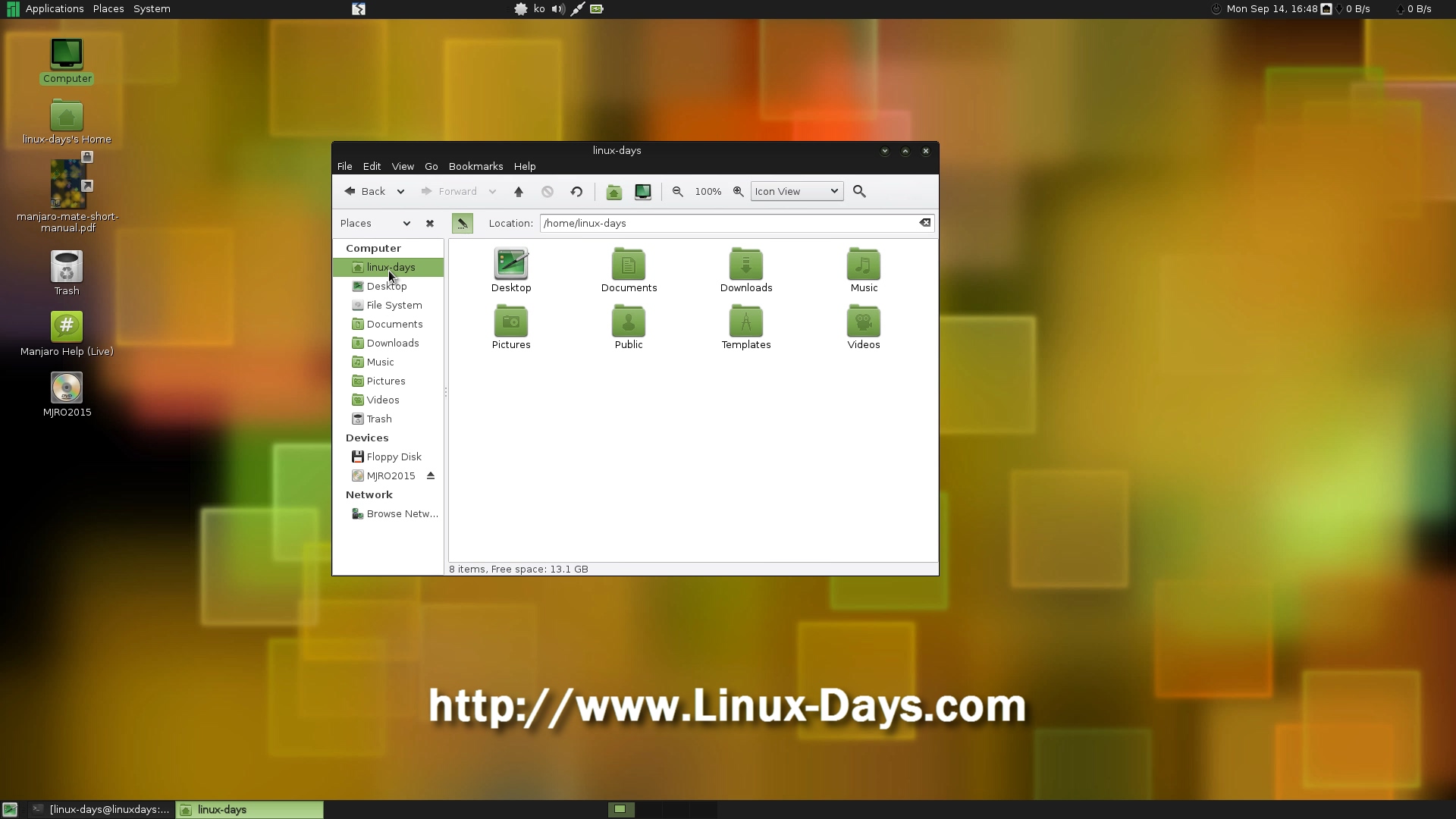This screenshot has height=819, width=1456.
Task: Open the Templates folder icon
Action: tap(746, 327)
